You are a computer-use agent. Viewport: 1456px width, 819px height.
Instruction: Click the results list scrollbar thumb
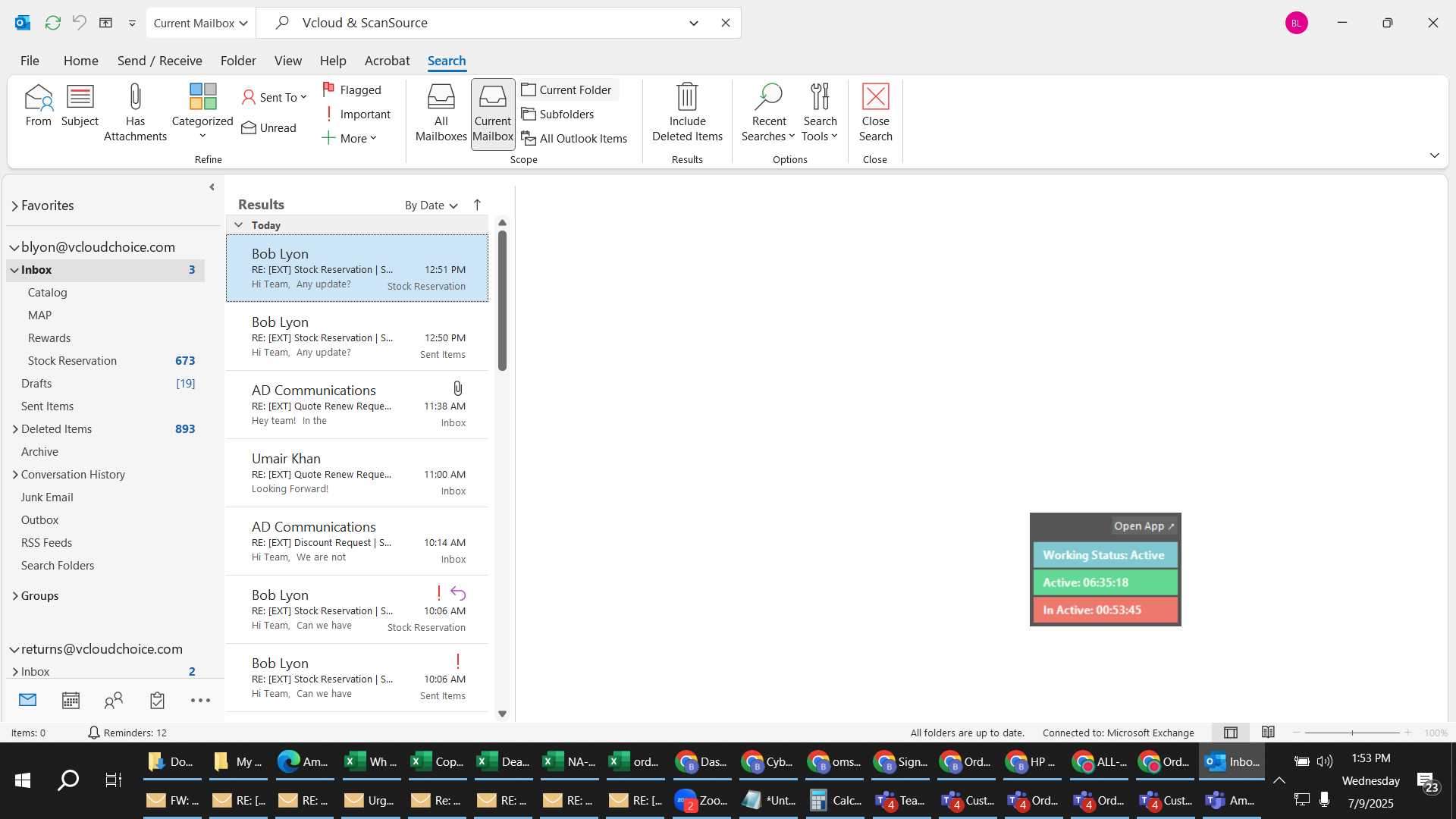502,300
